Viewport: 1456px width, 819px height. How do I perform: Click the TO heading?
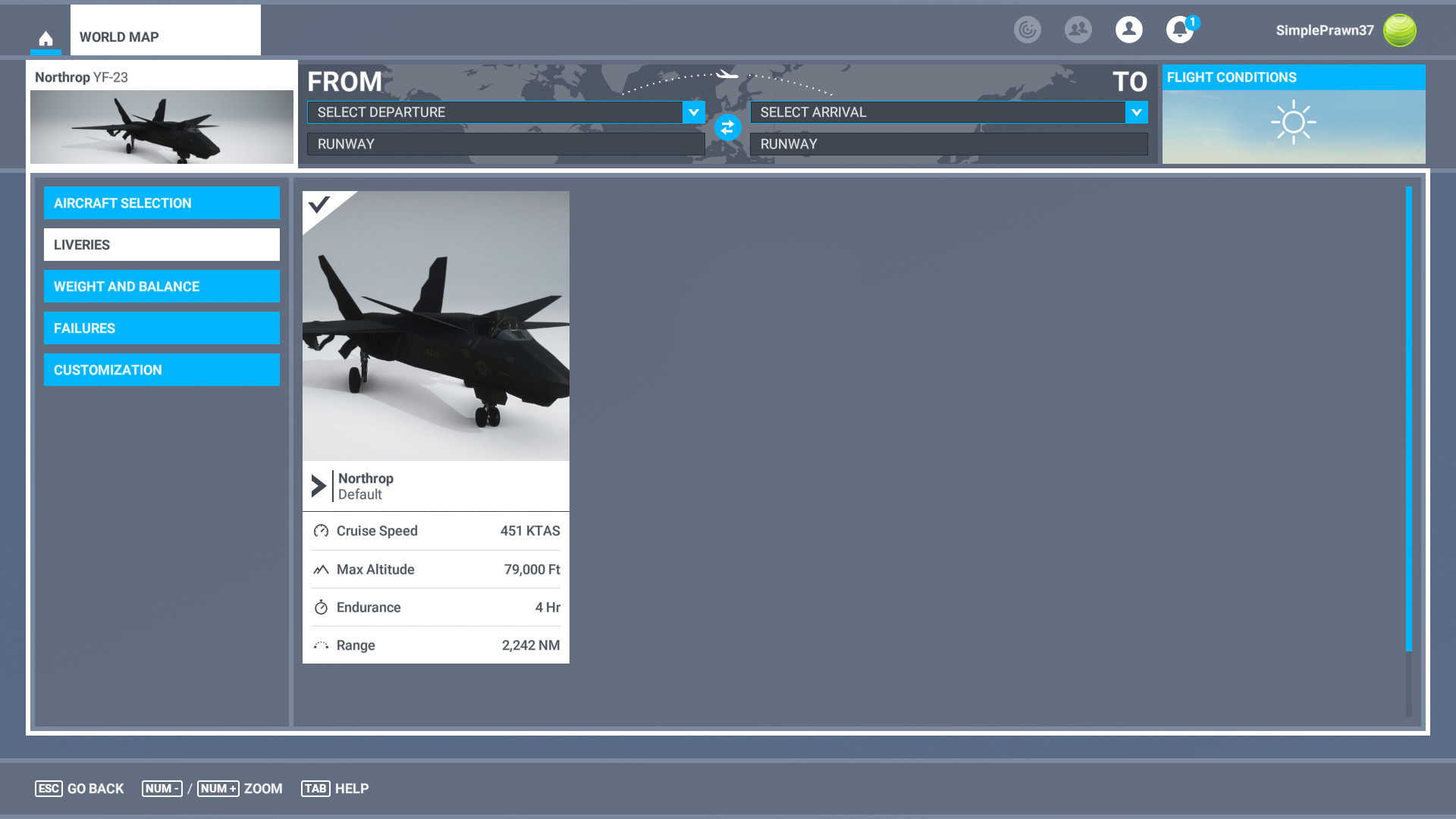1130,82
